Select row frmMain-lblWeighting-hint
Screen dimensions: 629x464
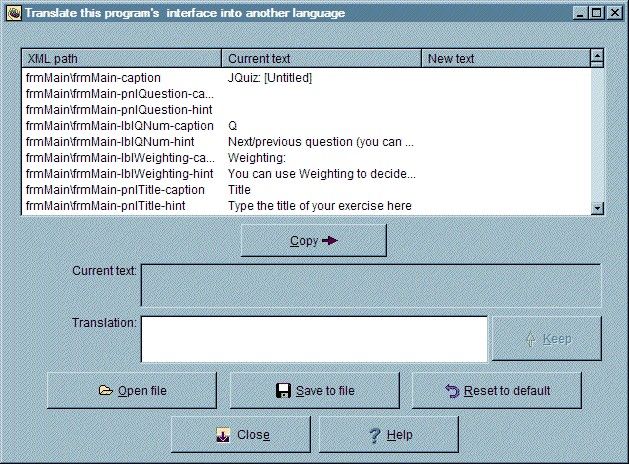click(x=306, y=174)
